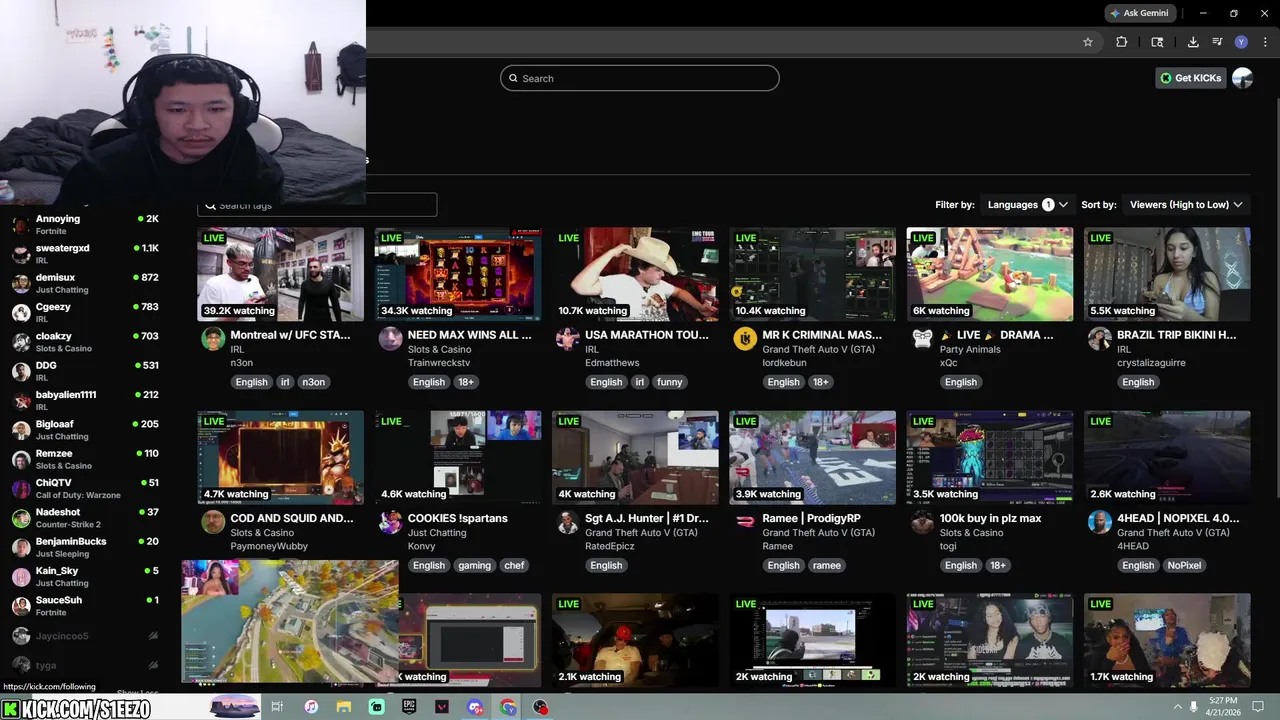Viewport: 1280px width, 720px height.
Task: Open Chrome three-dot menu
Action: click(1265, 42)
